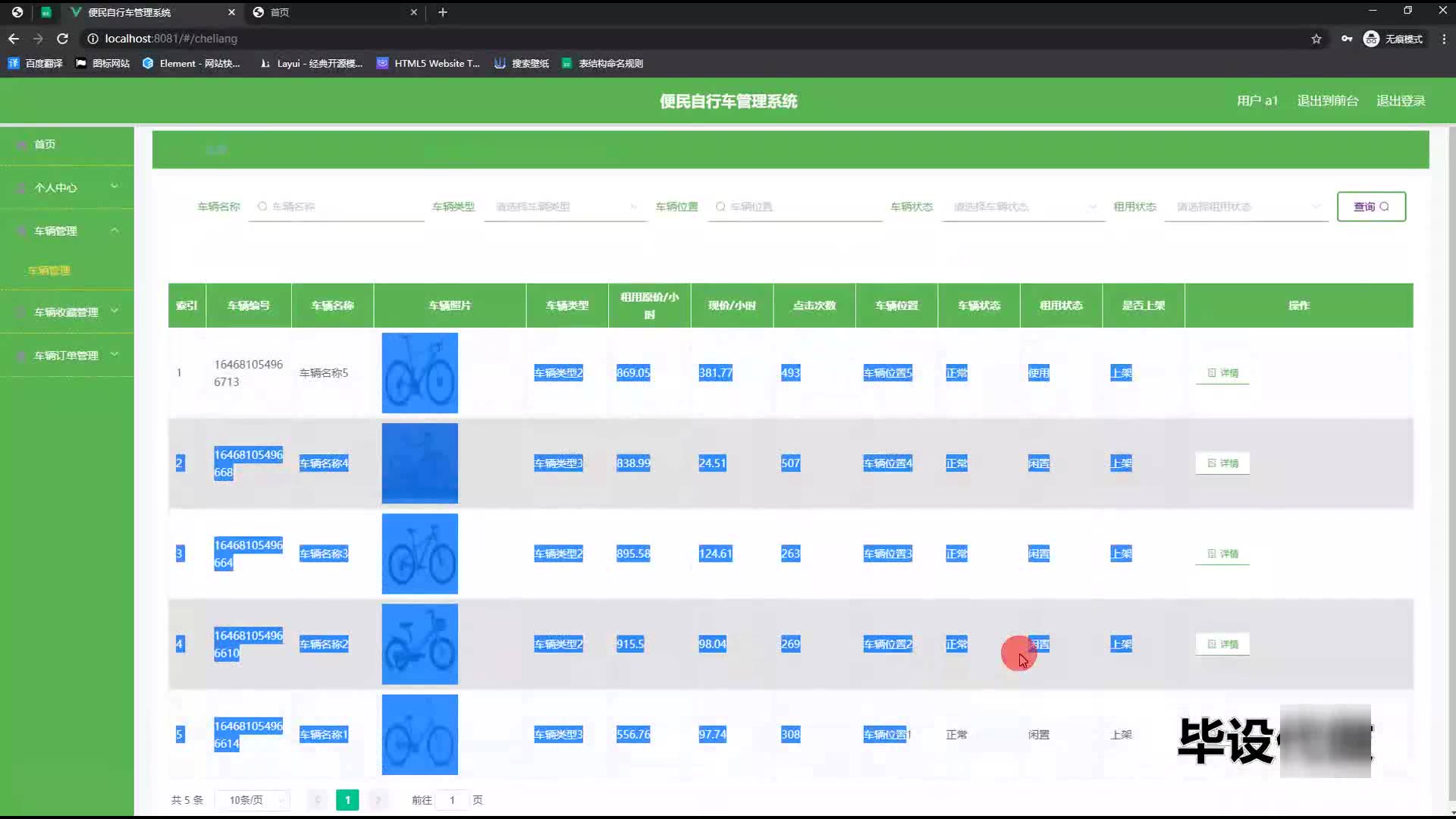Screen dimensions: 1456x819
Task: Open the 无痕模式 incognito indicator
Action: pos(1394,39)
